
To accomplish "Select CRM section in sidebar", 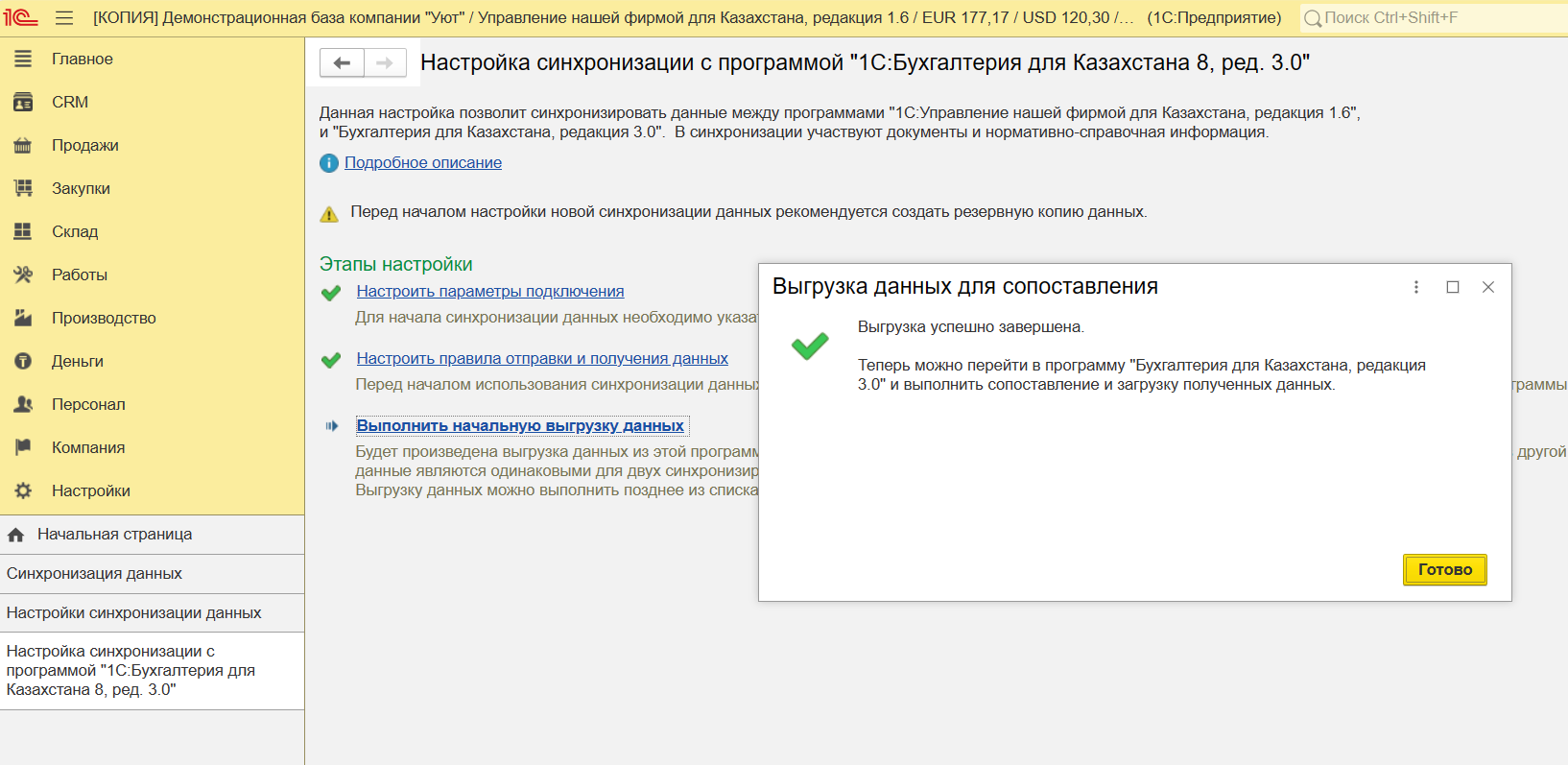I will [x=70, y=102].
